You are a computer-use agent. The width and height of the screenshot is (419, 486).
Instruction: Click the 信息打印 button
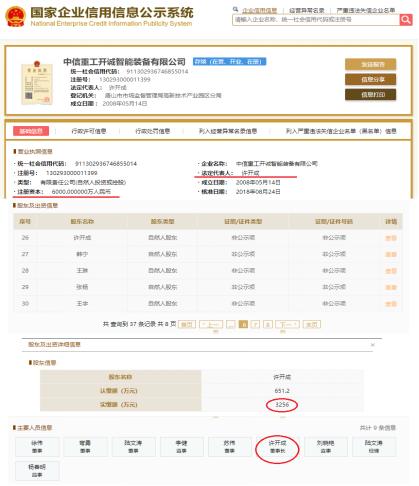point(371,95)
